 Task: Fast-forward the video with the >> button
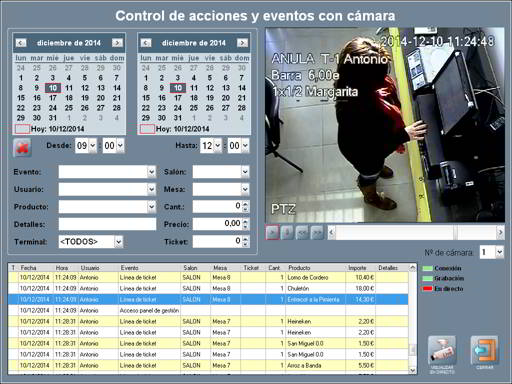(317, 232)
